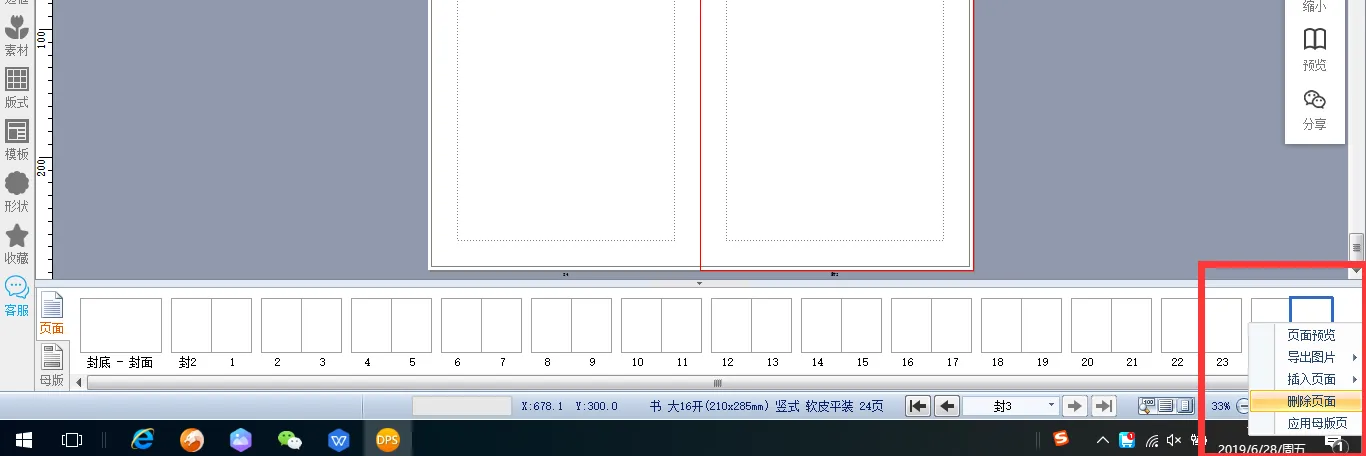This screenshot has height=456, width=1366.
Task: Select the 封底 - 封面 cover thumbnail
Action: (x=121, y=325)
